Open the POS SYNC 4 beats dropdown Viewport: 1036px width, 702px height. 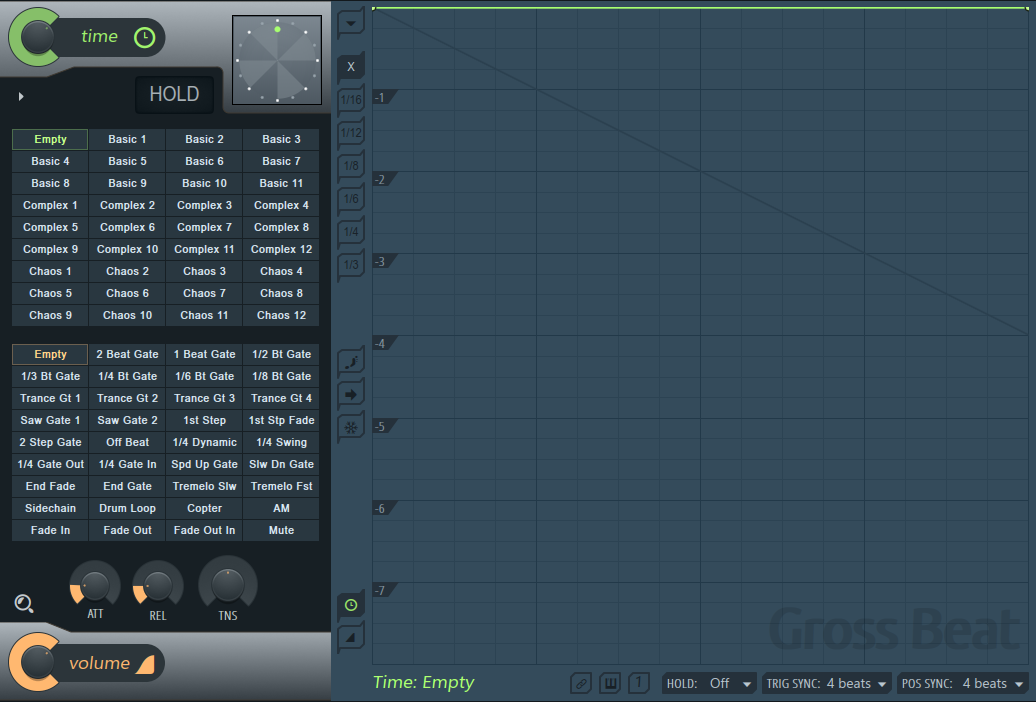(x=963, y=683)
